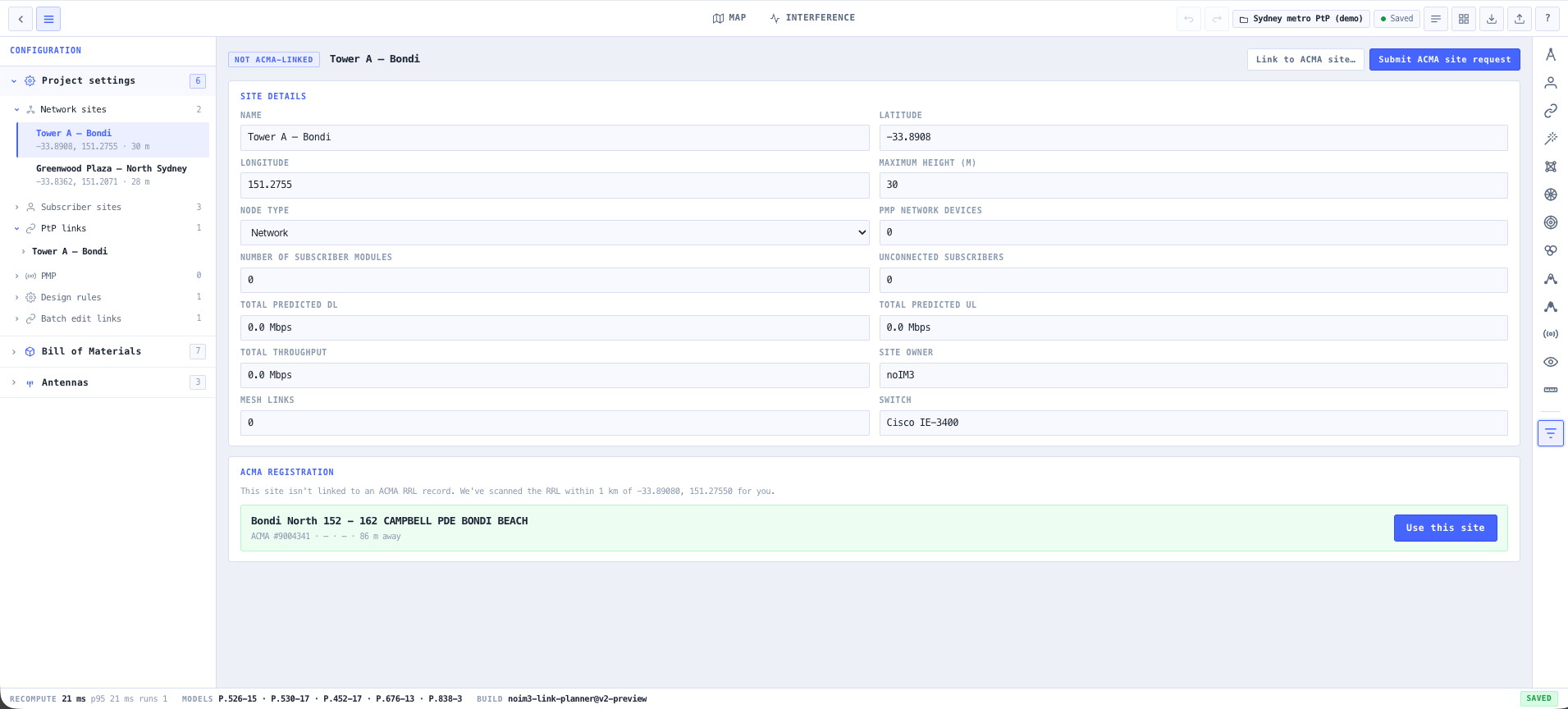This screenshot has width=1568, height=709.
Task: Expand the Design rules tree node
Action: pos(16,297)
